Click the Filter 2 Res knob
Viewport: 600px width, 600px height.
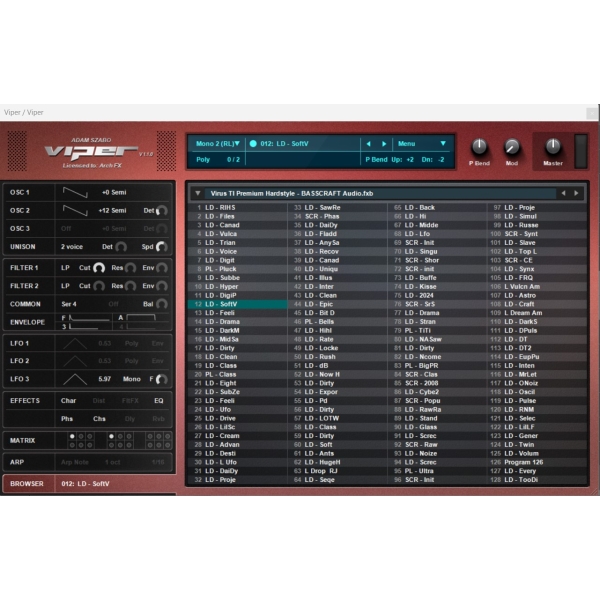pyautogui.click(x=130, y=286)
